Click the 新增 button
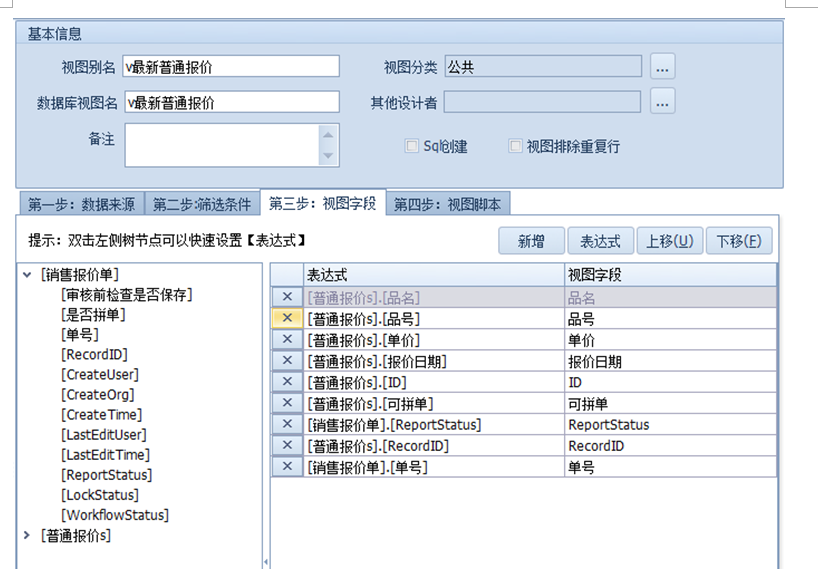This screenshot has width=818, height=569. click(x=531, y=241)
